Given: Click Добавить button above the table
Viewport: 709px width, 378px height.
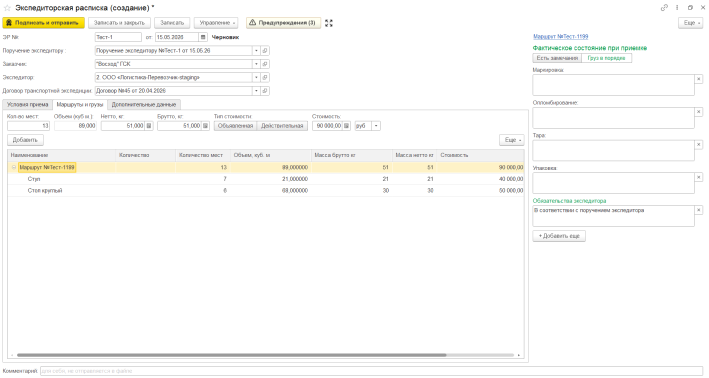Looking at the screenshot, I should [x=25, y=140].
